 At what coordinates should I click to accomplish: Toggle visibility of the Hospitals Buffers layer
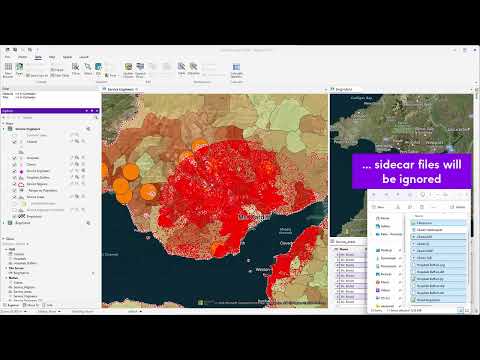[x=14, y=177]
